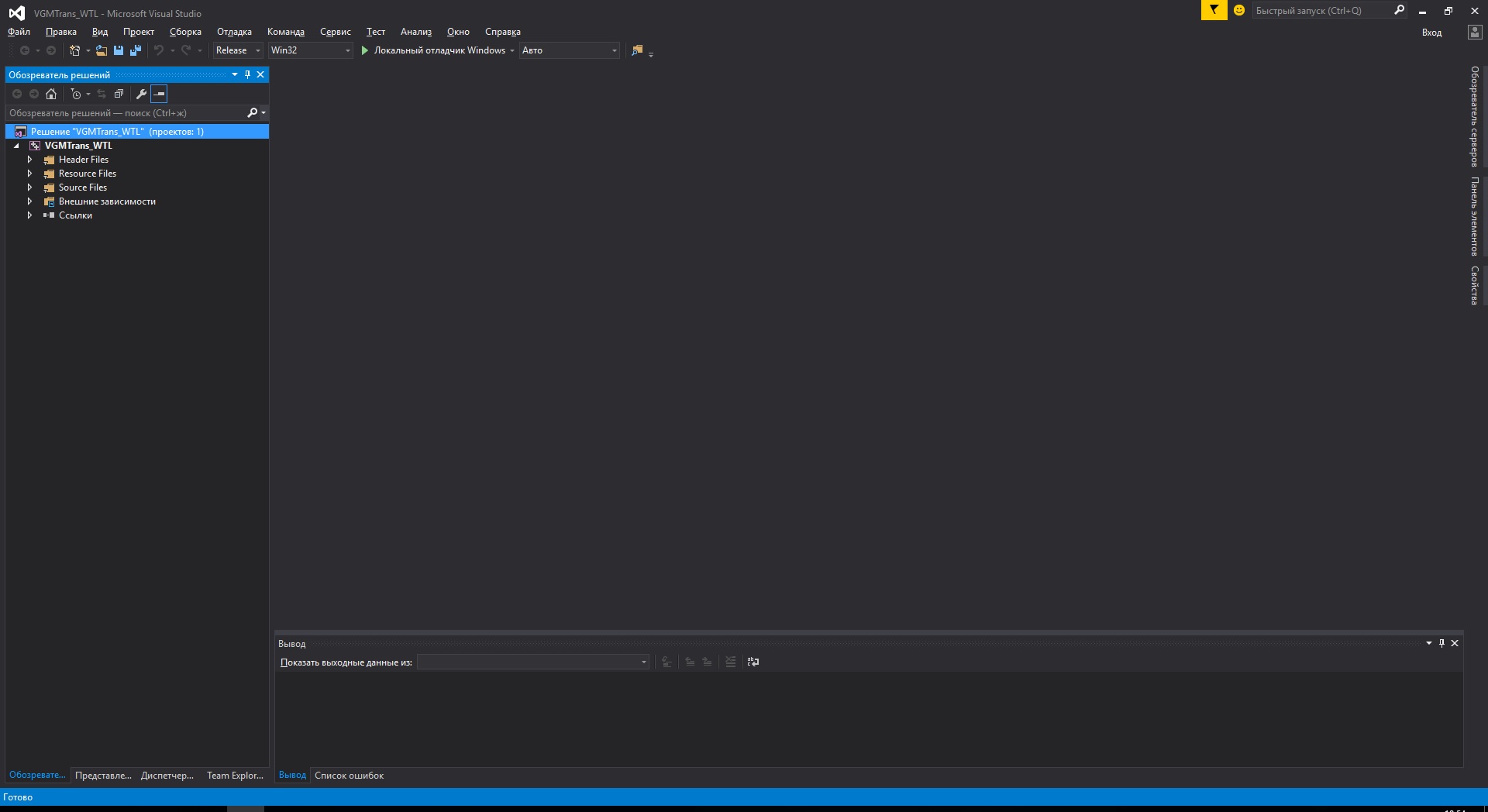Expand the Source Files folder
This screenshot has height=812, width=1488.
29,188
